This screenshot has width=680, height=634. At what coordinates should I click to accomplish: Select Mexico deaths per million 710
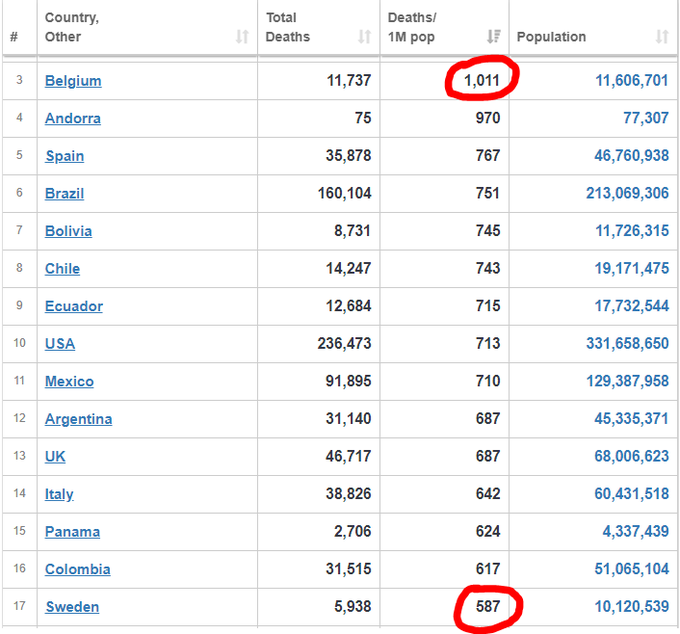click(488, 381)
